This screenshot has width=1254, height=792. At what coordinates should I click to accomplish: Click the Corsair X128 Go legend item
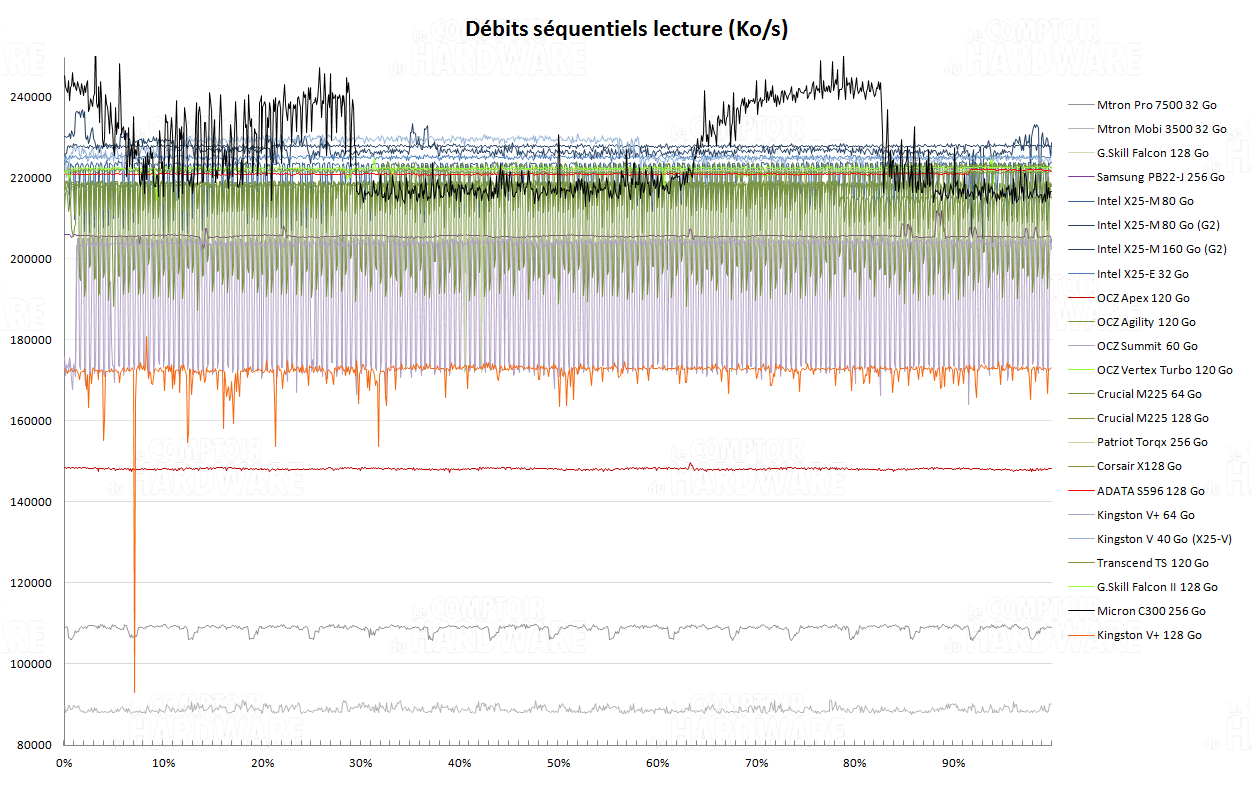(x=1139, y=466)
